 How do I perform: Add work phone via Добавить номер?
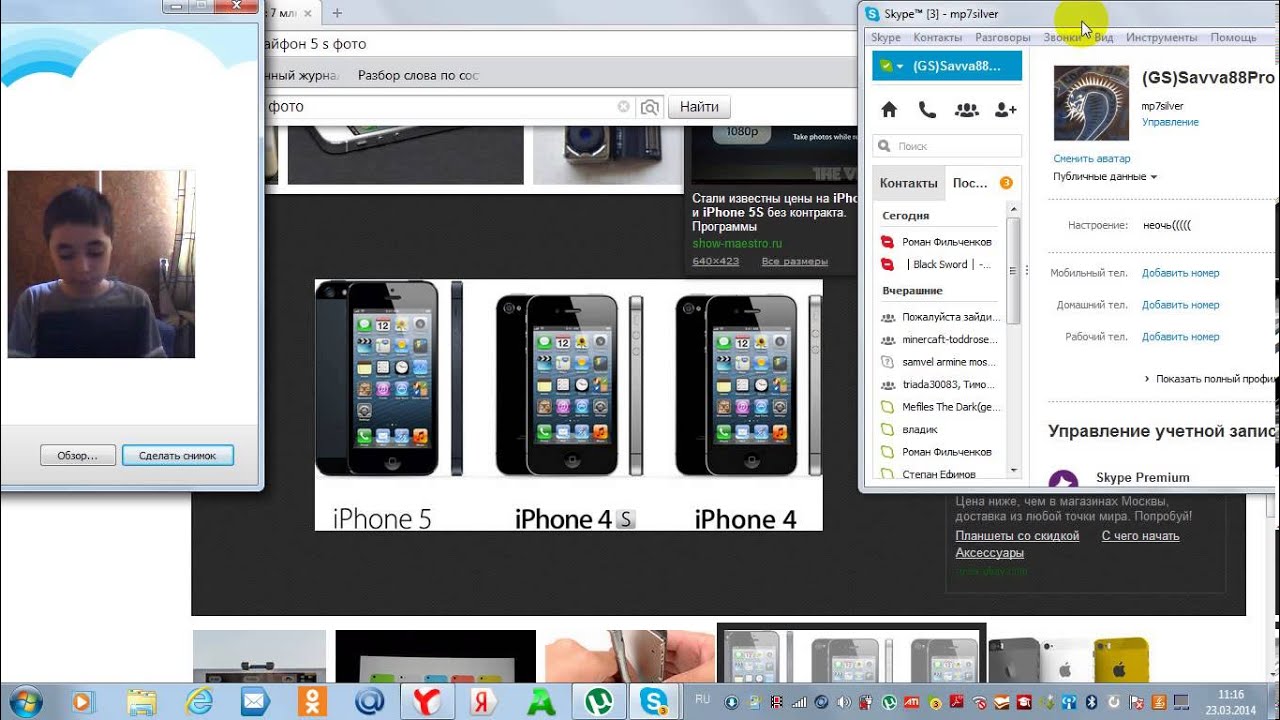(1181, 337)
